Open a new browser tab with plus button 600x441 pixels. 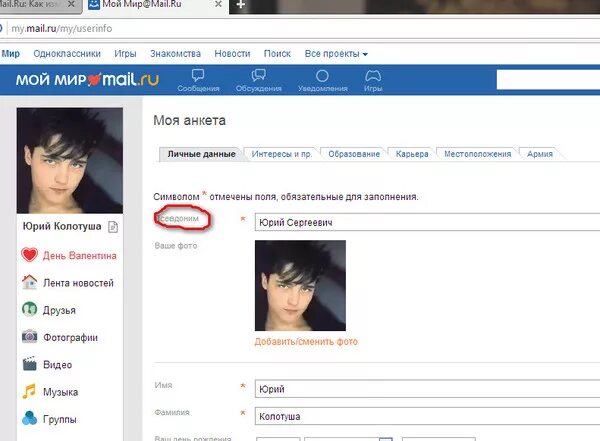click(x=240, y=5)
